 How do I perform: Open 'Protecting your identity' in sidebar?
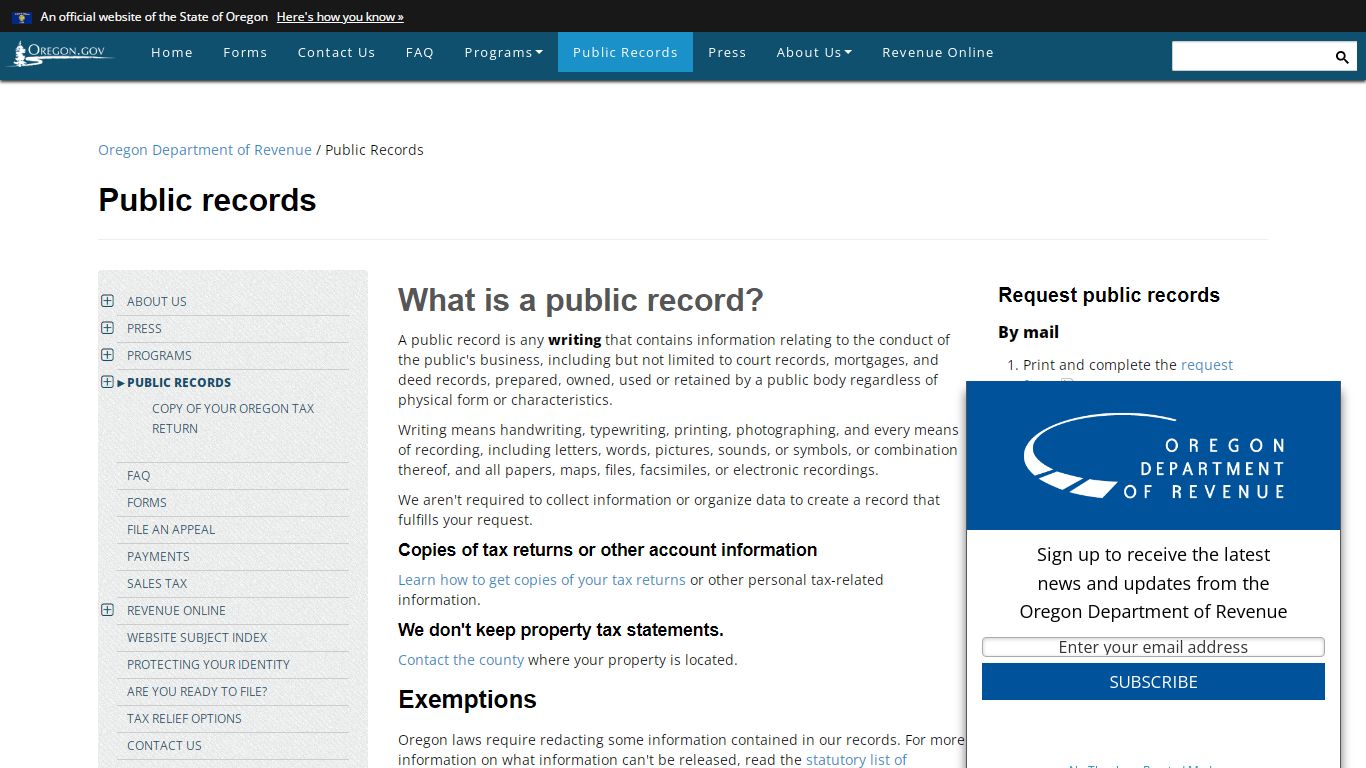(208, 665)
